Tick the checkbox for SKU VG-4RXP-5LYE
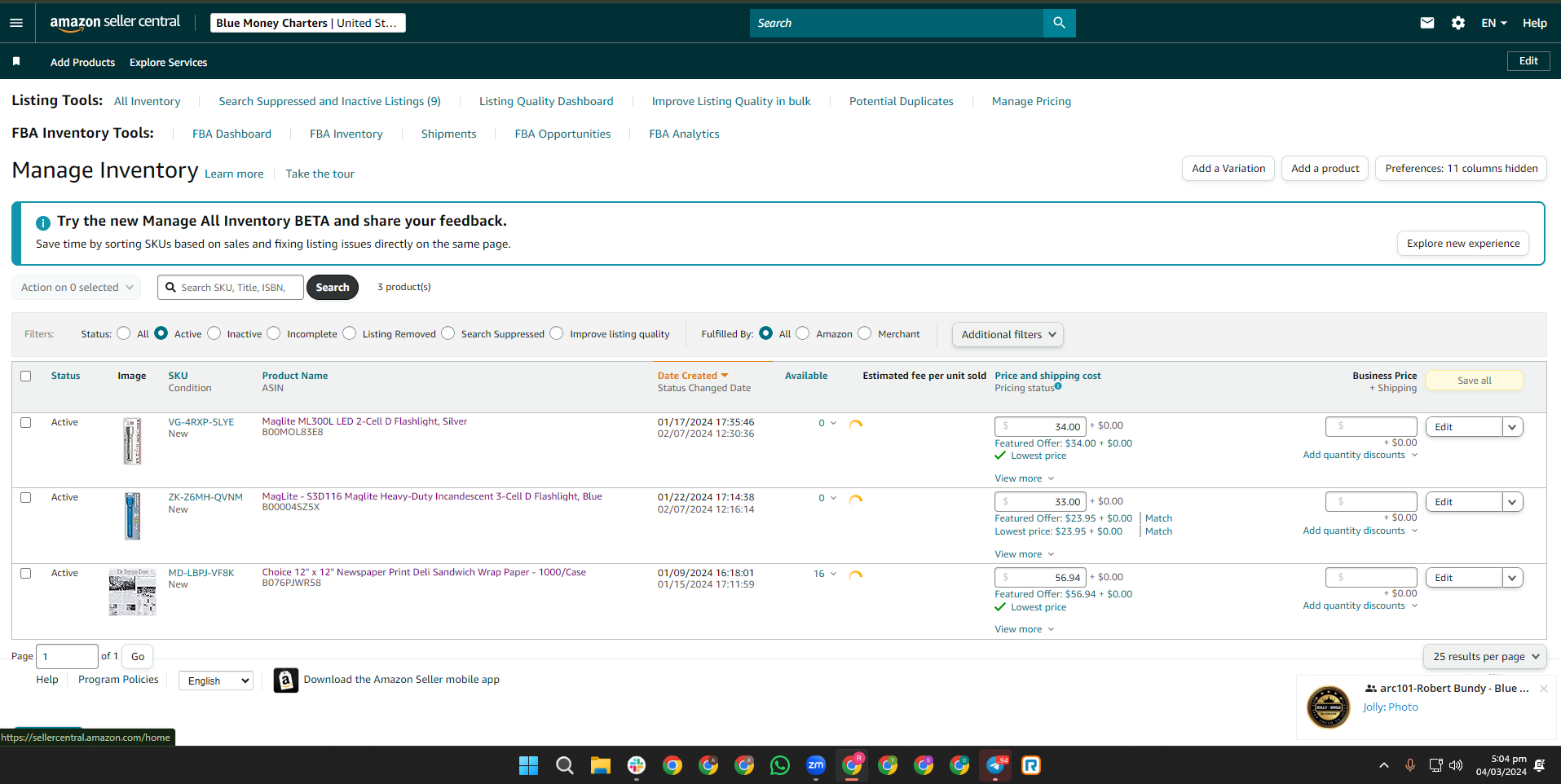 click(x=26, y=422)
